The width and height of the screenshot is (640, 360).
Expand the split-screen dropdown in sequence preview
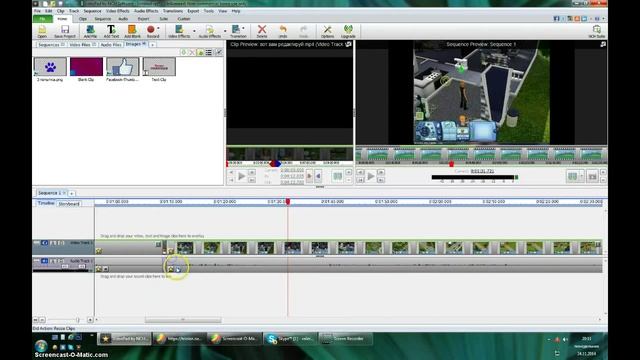click(x=581, y=176)
